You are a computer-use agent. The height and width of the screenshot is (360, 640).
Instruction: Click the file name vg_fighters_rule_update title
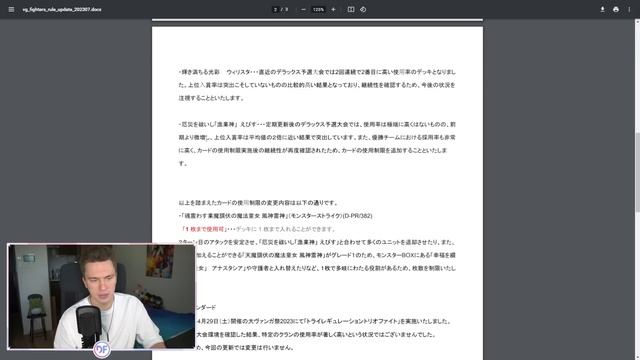tap(62, 9)
